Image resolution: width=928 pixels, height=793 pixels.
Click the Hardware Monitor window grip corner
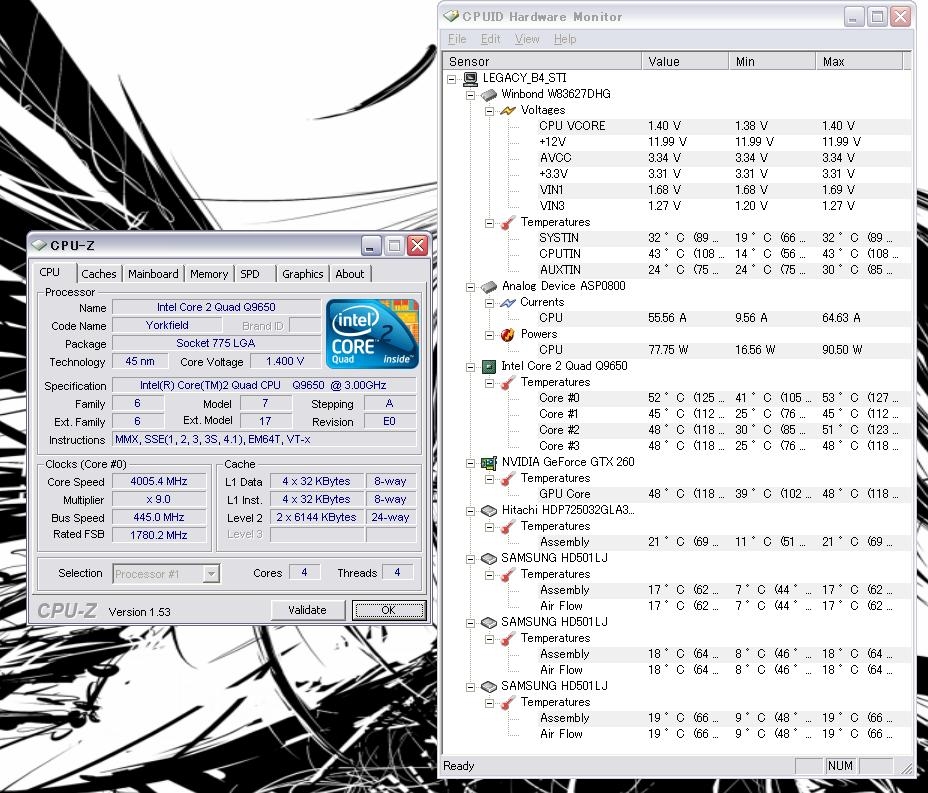(907, 768)
